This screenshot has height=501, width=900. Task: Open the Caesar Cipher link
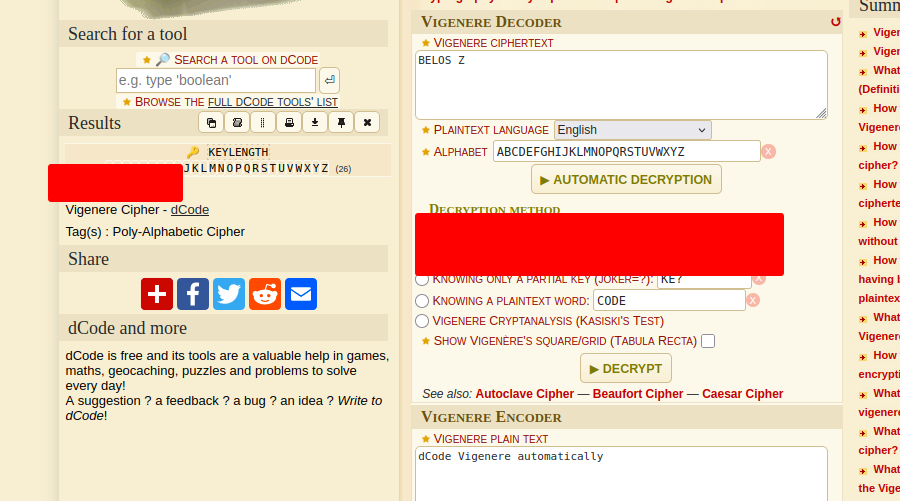[x=742, y=394]
